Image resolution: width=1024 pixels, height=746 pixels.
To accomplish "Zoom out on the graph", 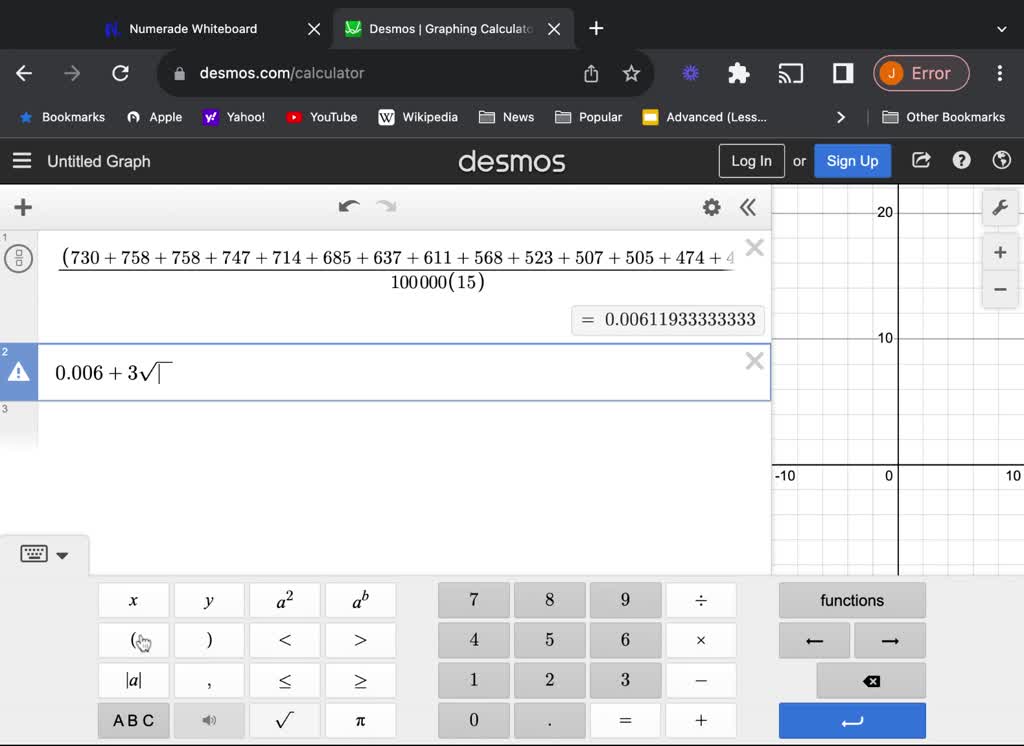I will [1000, 289].
